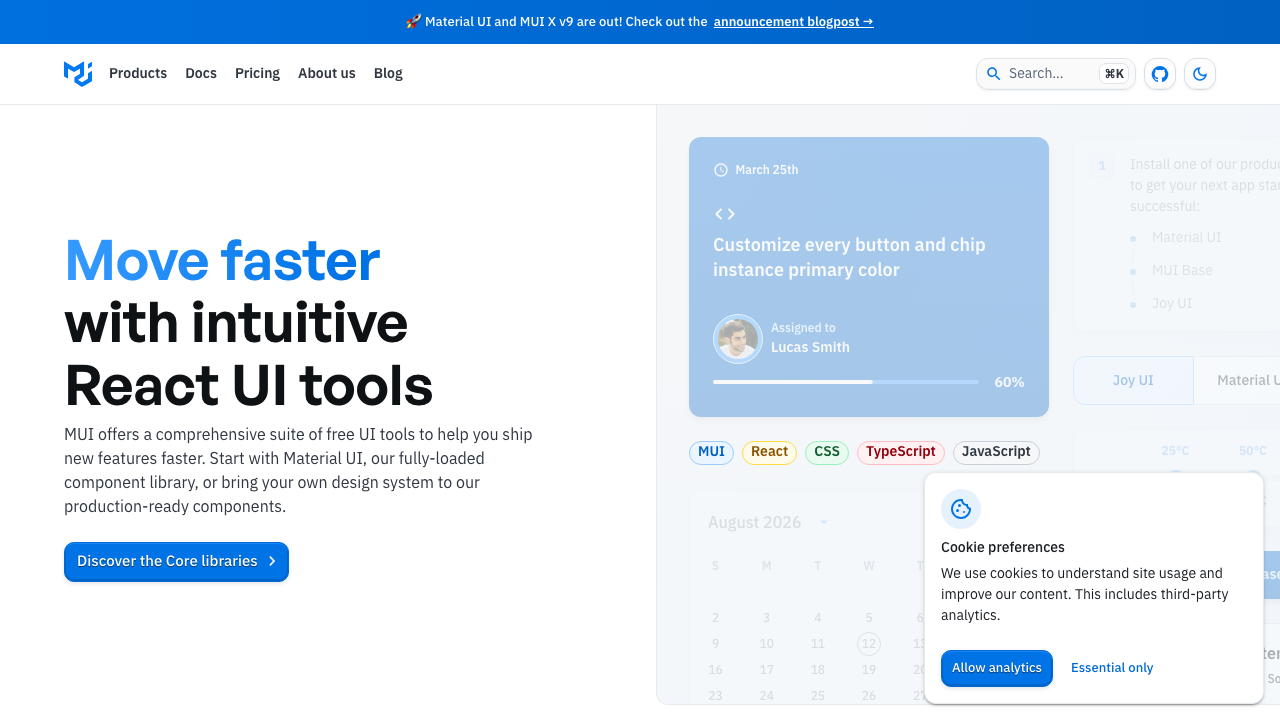Go to the Docs page
The height and width of the screenshot is (720, 1280).
(x=201, y=73)
